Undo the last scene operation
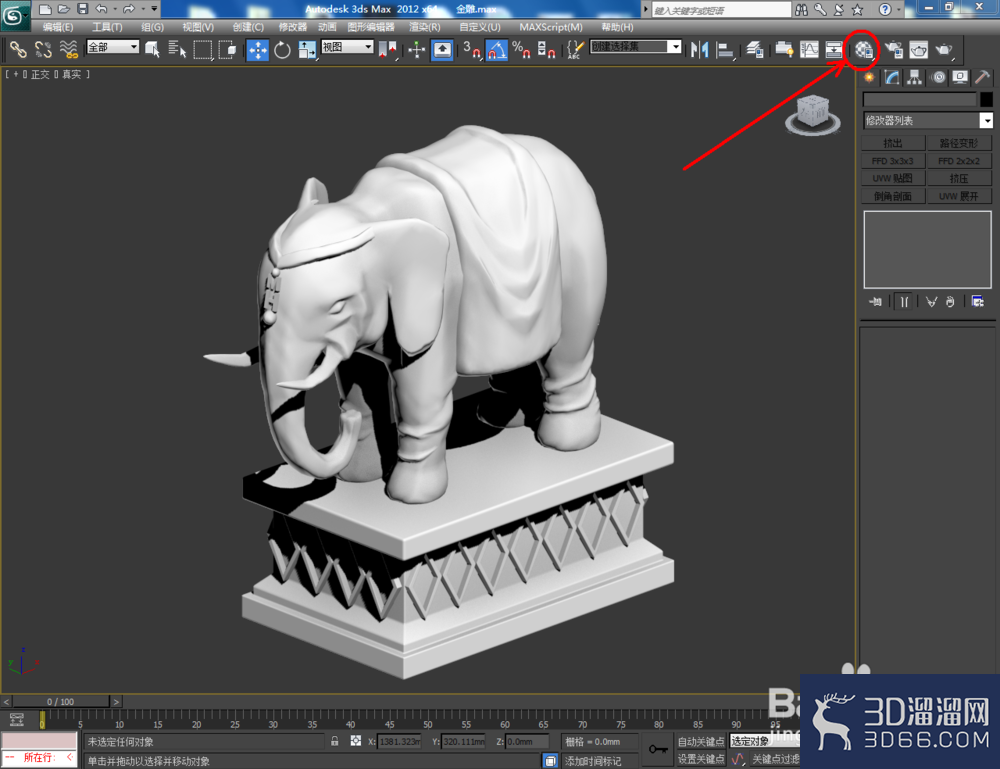The image size is (1000, 769). 101,9
